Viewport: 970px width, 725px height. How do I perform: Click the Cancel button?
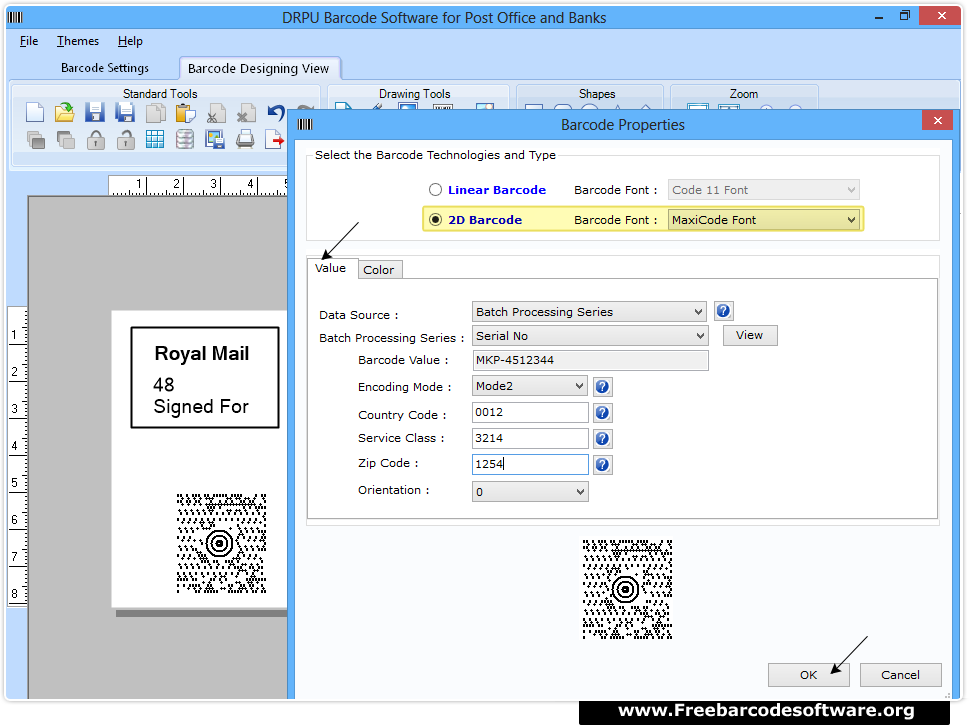pyautogui.click(x=900, y=675)
